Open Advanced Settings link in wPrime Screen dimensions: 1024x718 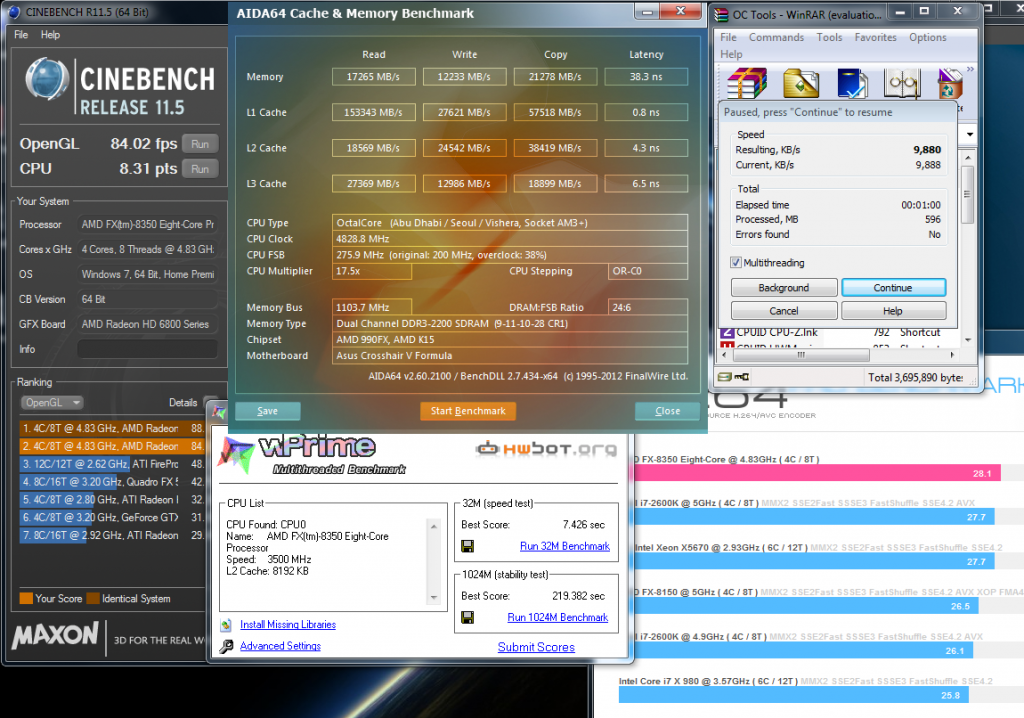[280, 646]
